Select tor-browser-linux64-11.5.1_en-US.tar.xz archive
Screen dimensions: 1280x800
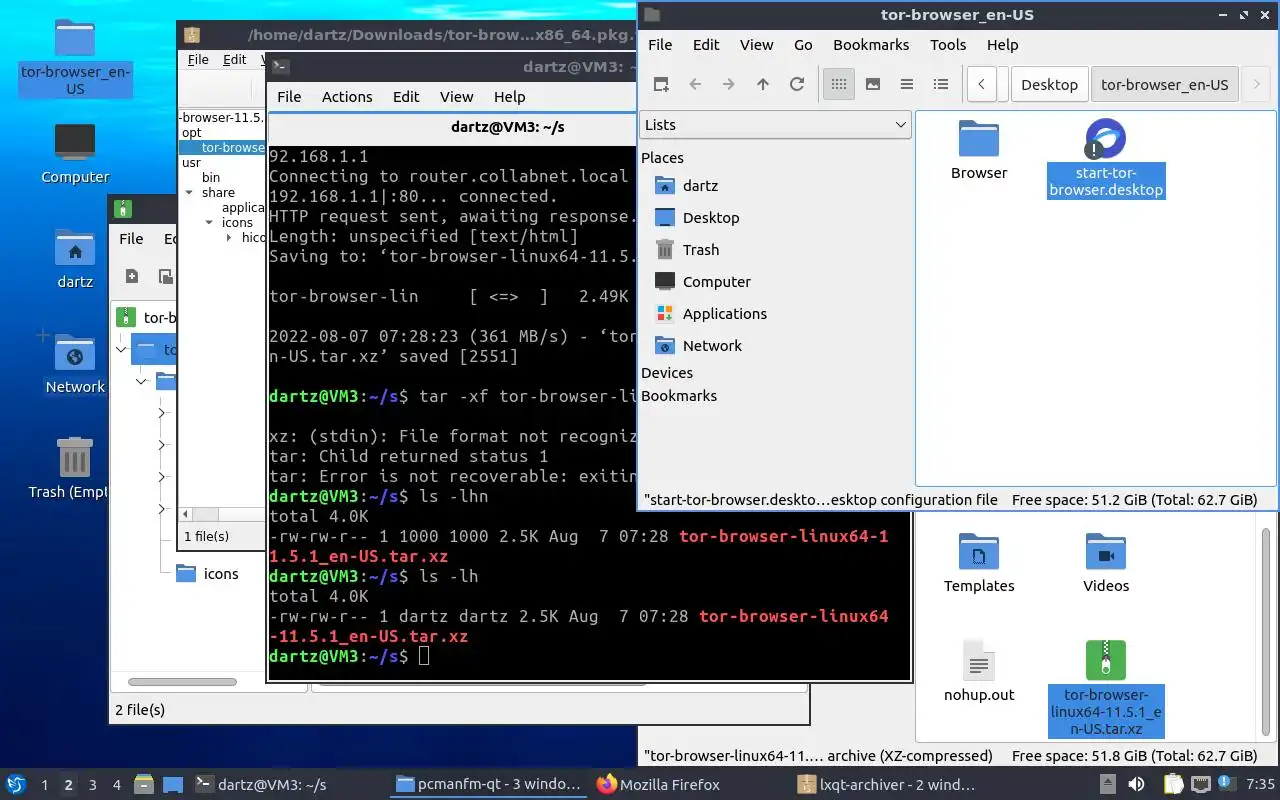pyautogui.click(x=1106, y=688)
